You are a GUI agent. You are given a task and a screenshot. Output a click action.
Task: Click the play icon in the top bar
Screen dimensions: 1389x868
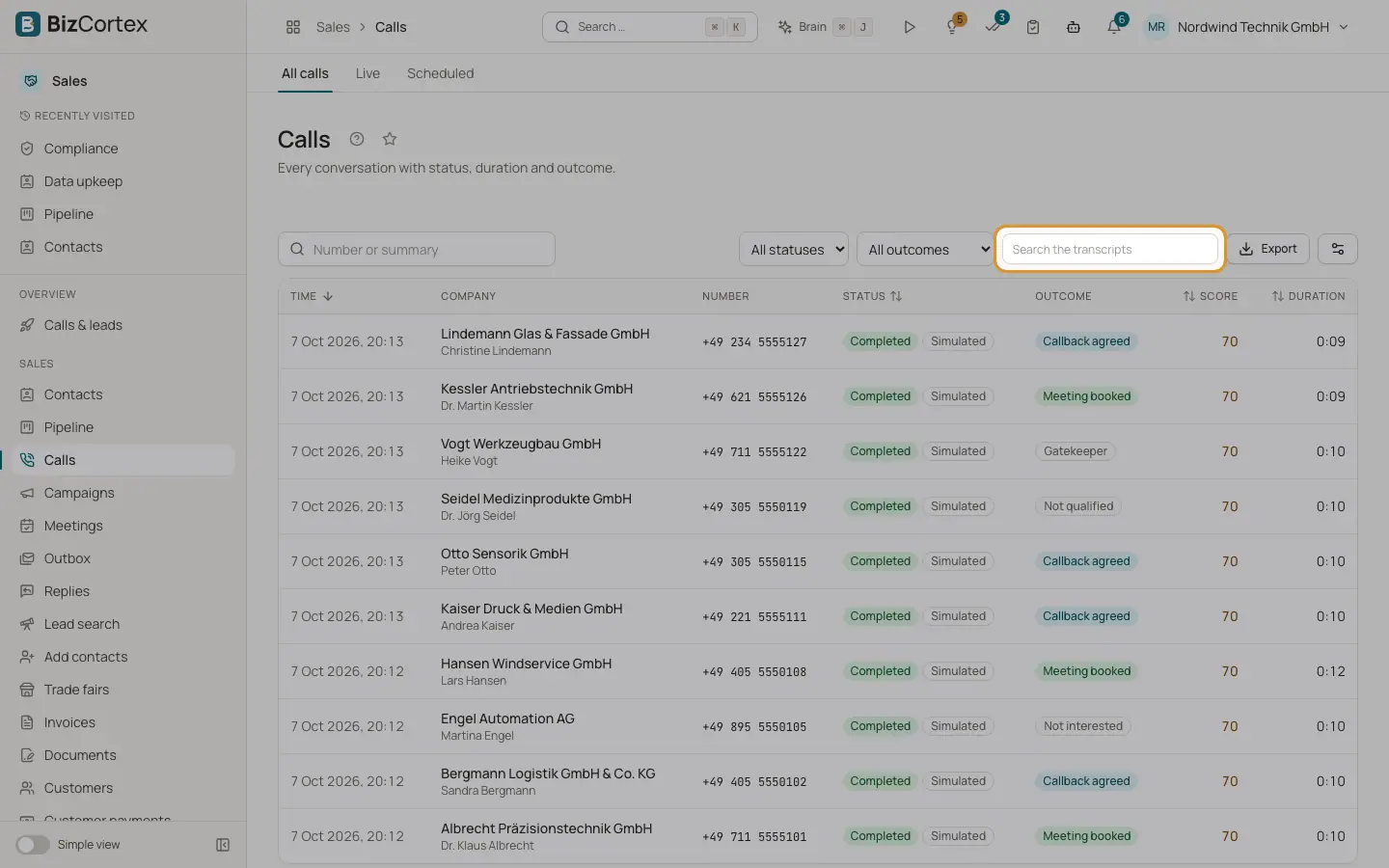click(x=910, y=27)
